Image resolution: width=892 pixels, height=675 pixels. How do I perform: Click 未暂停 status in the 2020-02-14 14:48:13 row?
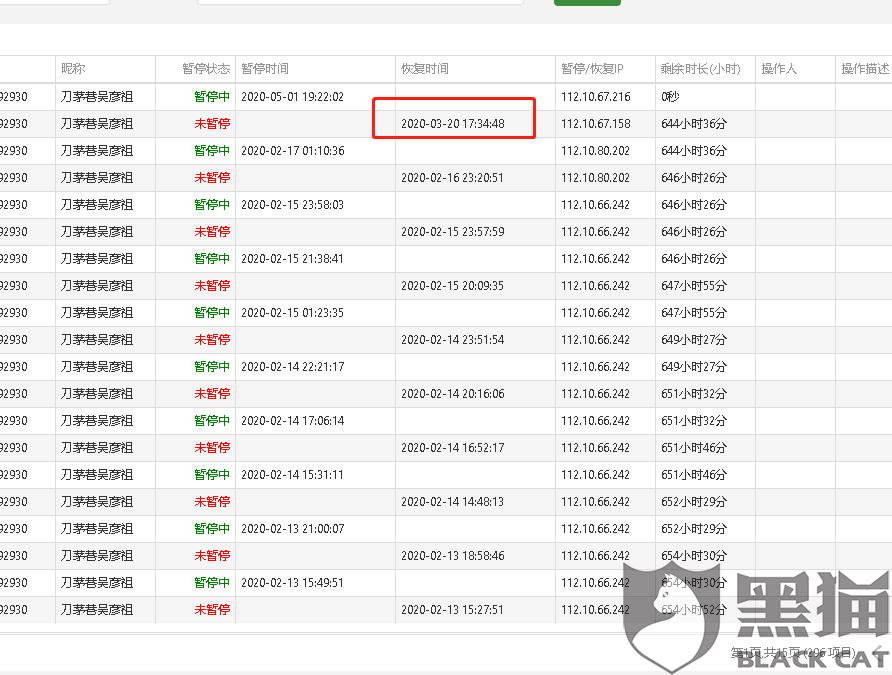212,502
